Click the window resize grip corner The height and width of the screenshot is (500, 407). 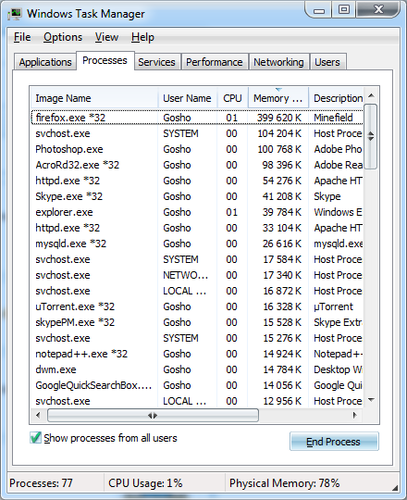[x=395, y=488]
